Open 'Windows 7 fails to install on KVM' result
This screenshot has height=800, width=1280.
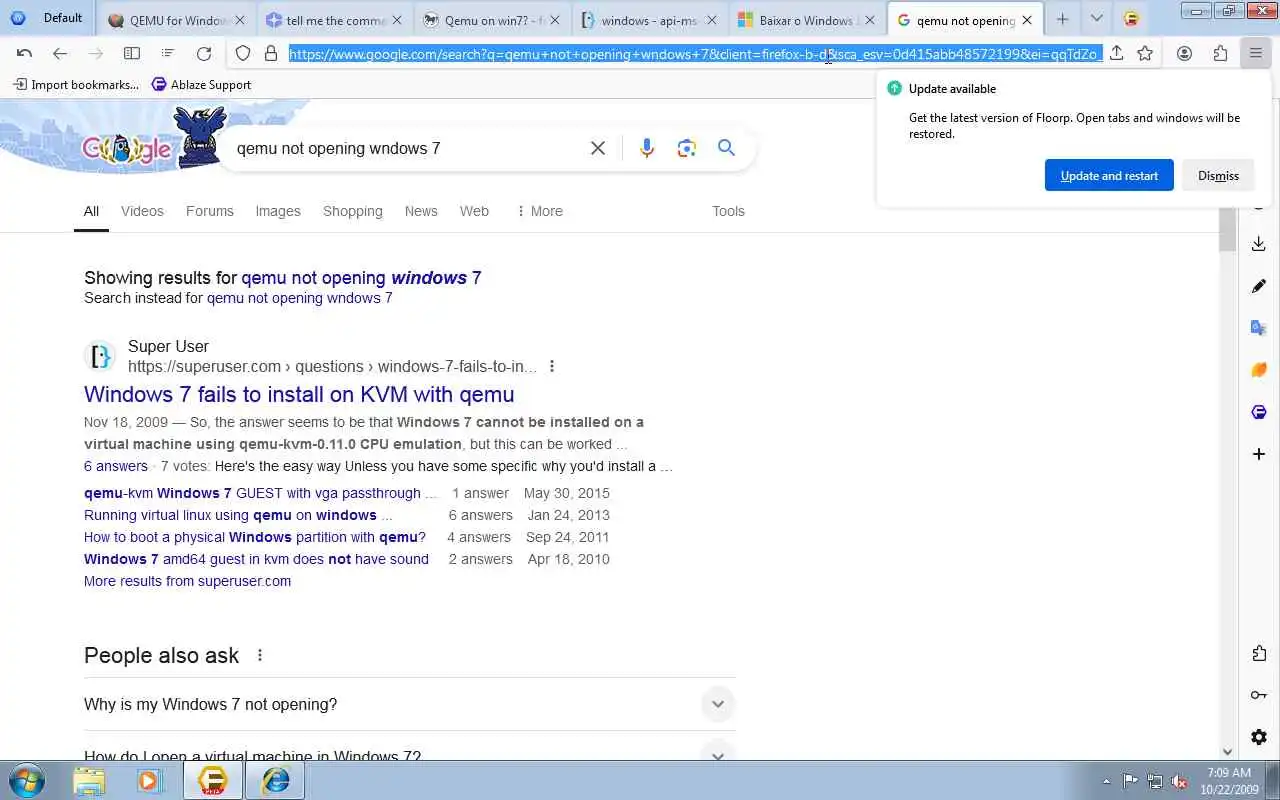(299, 394)
